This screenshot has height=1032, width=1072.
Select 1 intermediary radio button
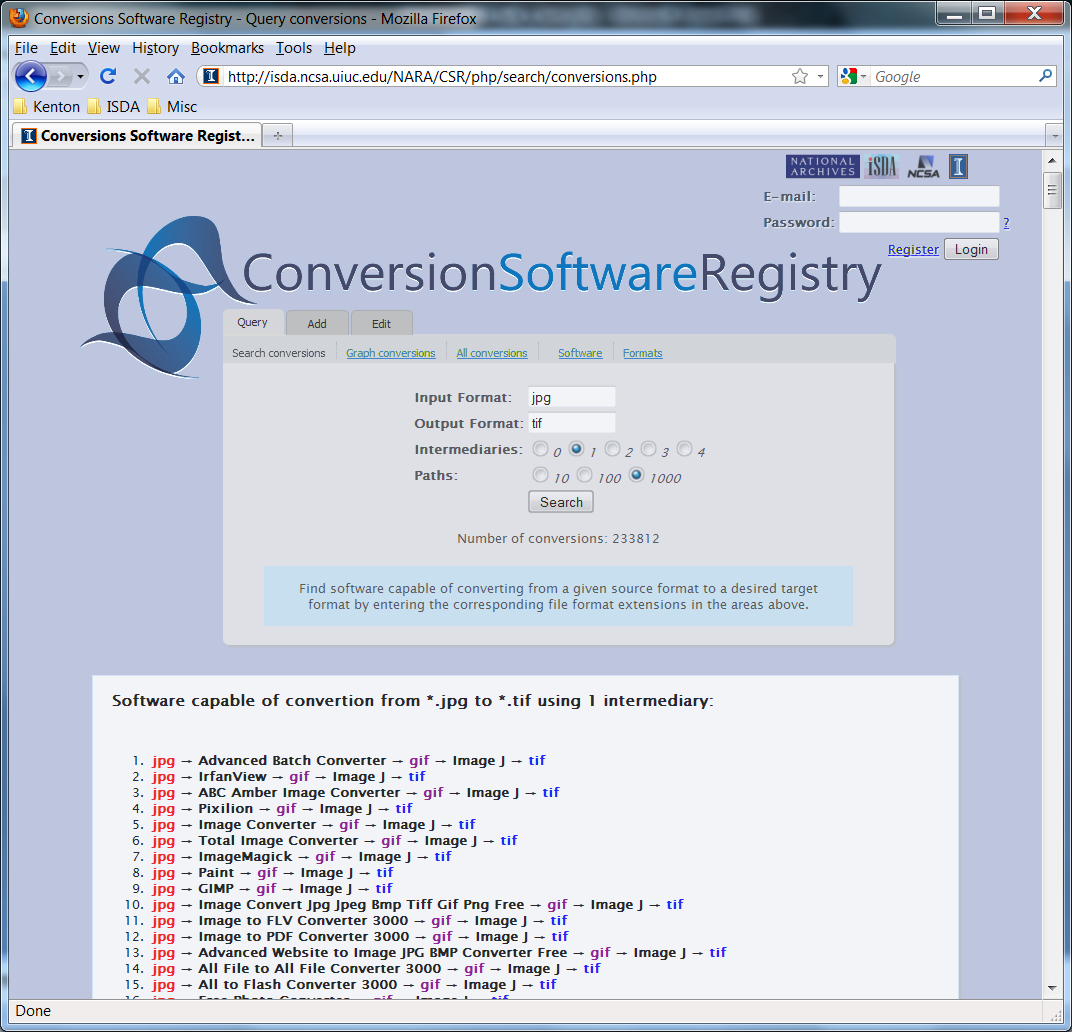tap(576, 449)
